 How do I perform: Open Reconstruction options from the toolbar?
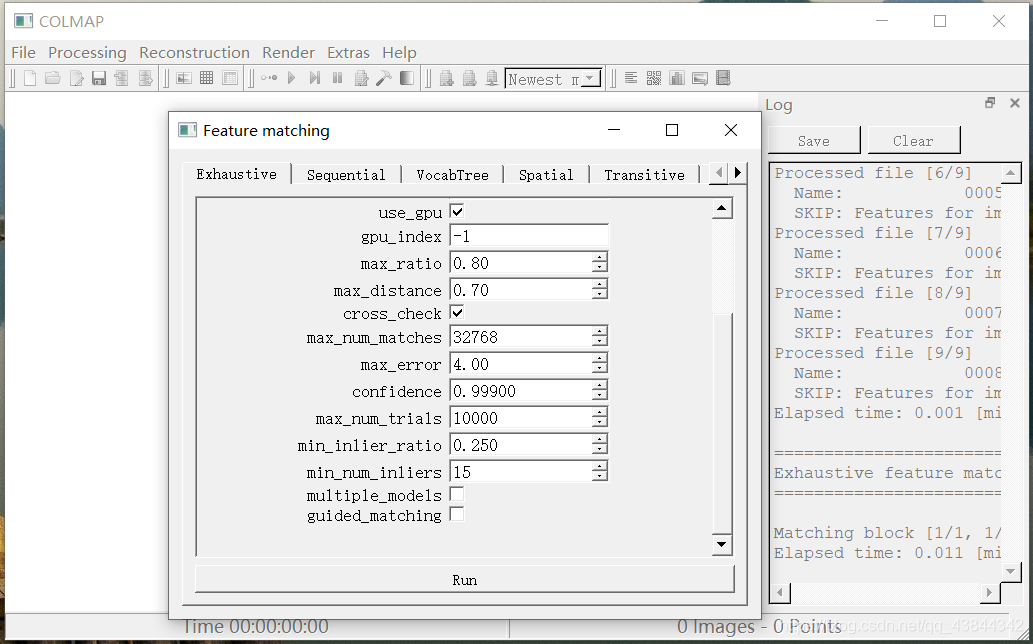[x=361, y=78]
